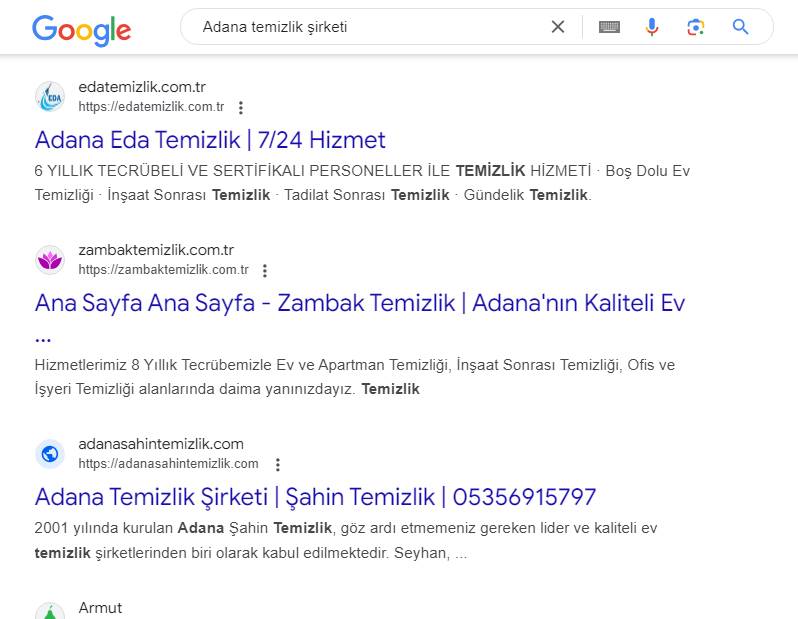Viewport: 798px width, 619px height.
Task: Click the Armut site name
Action: point(100,608)
